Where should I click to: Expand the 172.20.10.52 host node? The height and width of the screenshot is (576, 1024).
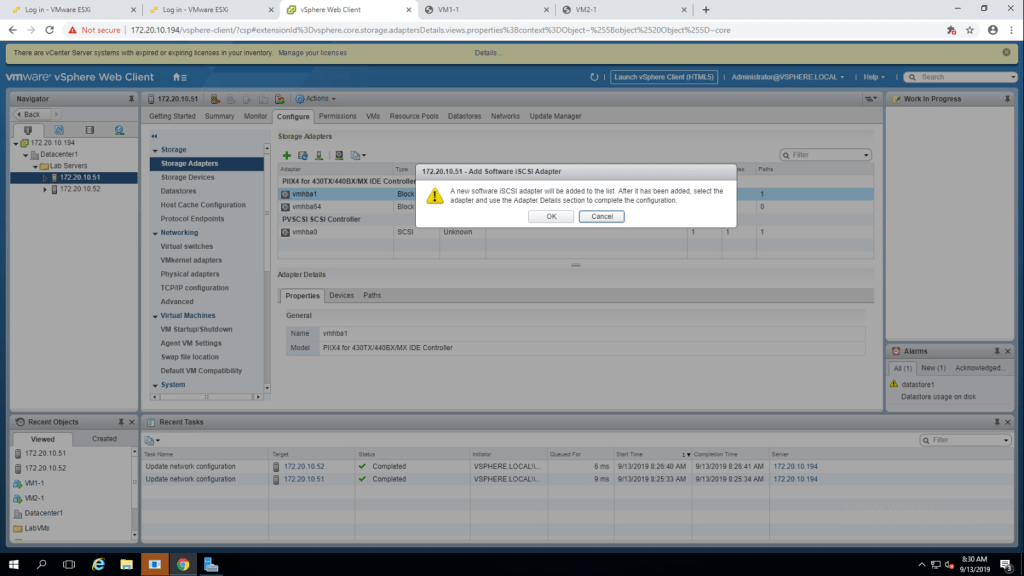pyautogui.click(x=45, y=189)
